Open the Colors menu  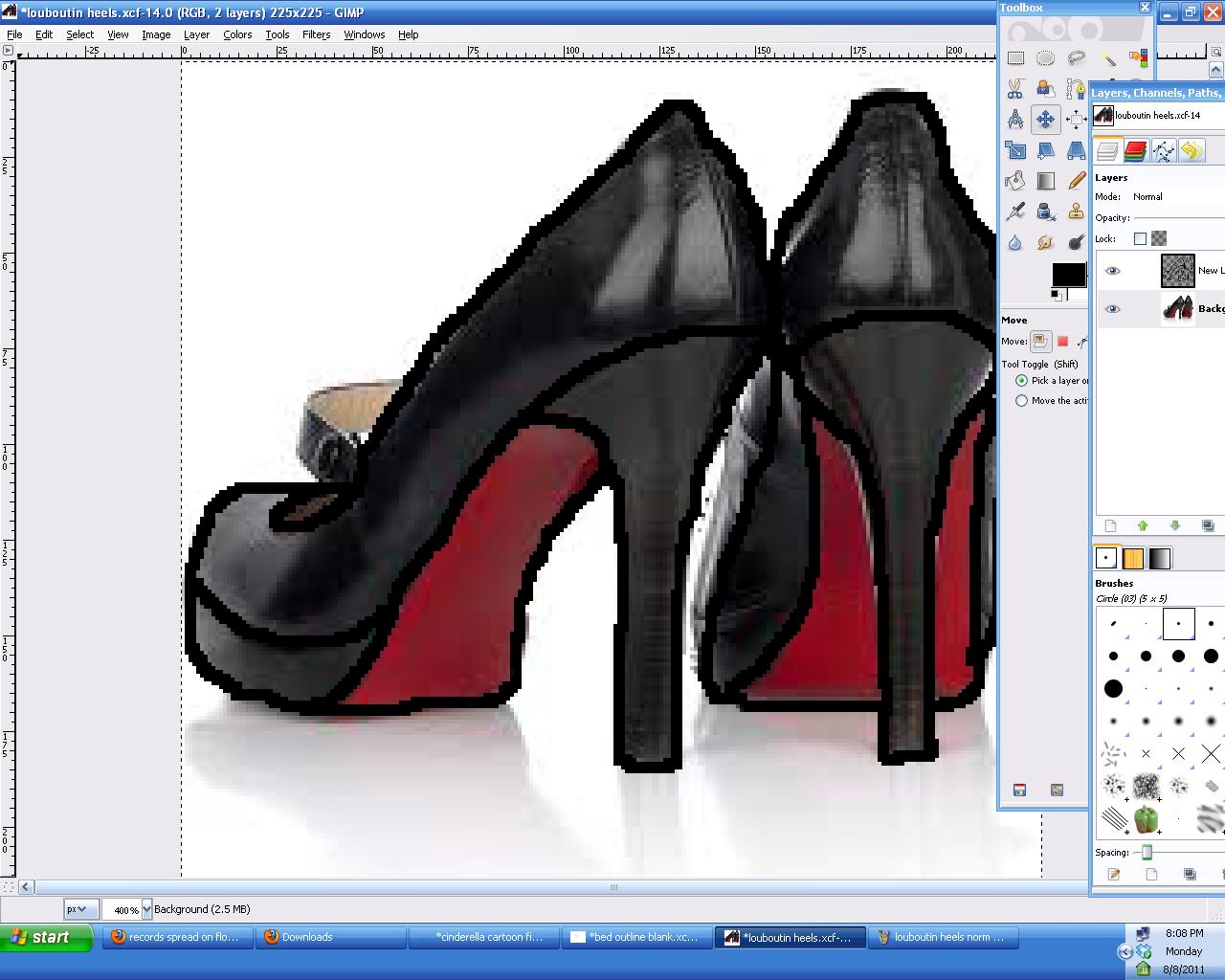237,34
